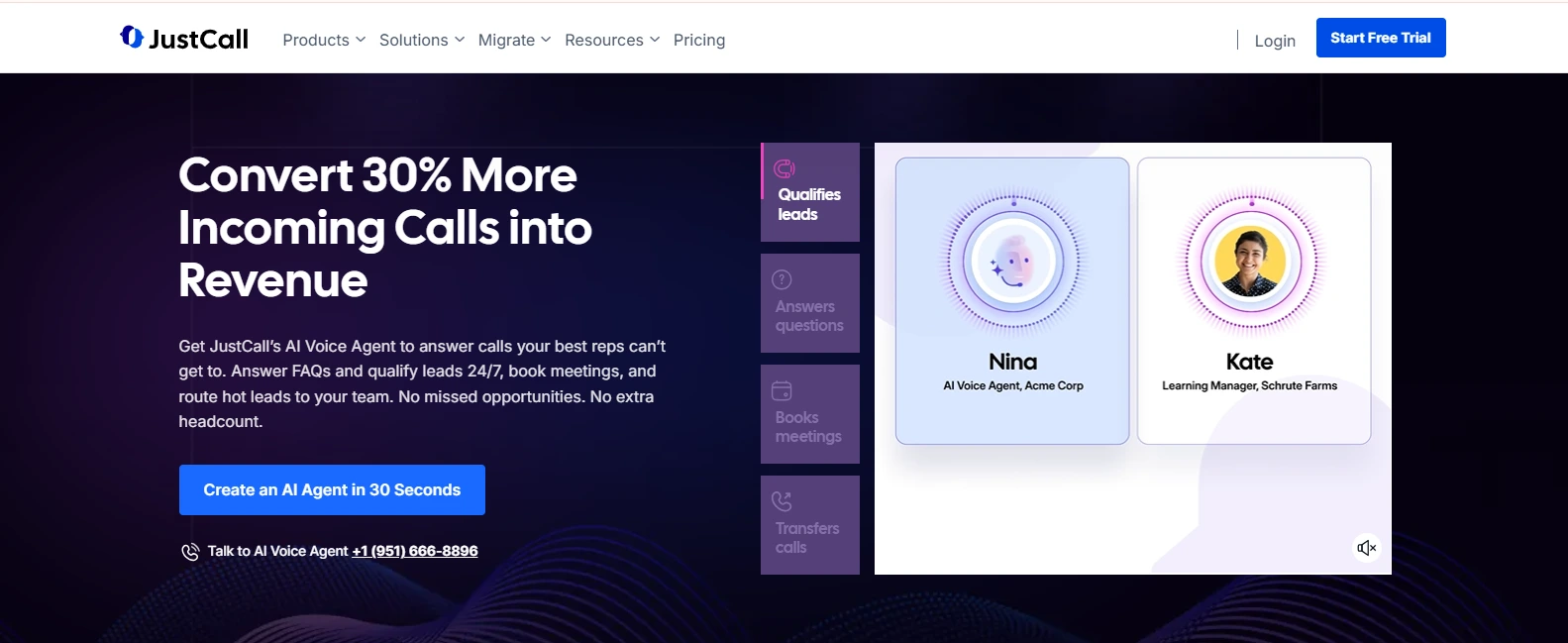
Task: Click Kate's profile photo
Action: pos(1250,263)
